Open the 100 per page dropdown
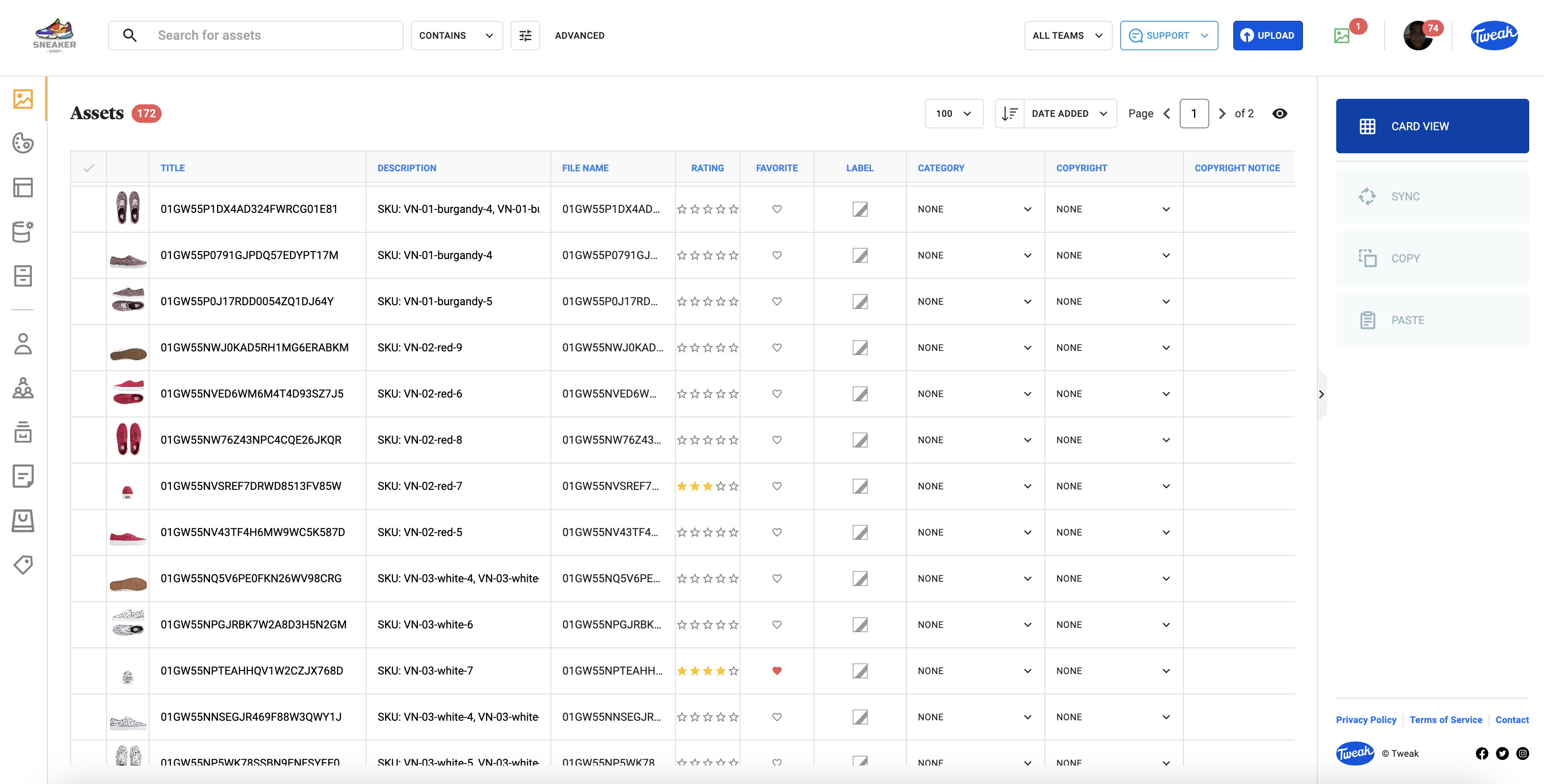 pyautogui.click(x=953, y=114)
